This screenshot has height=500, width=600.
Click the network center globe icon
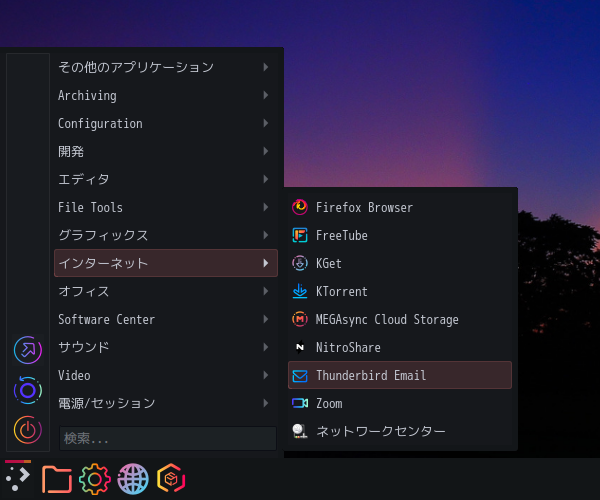tap(300, 431)
